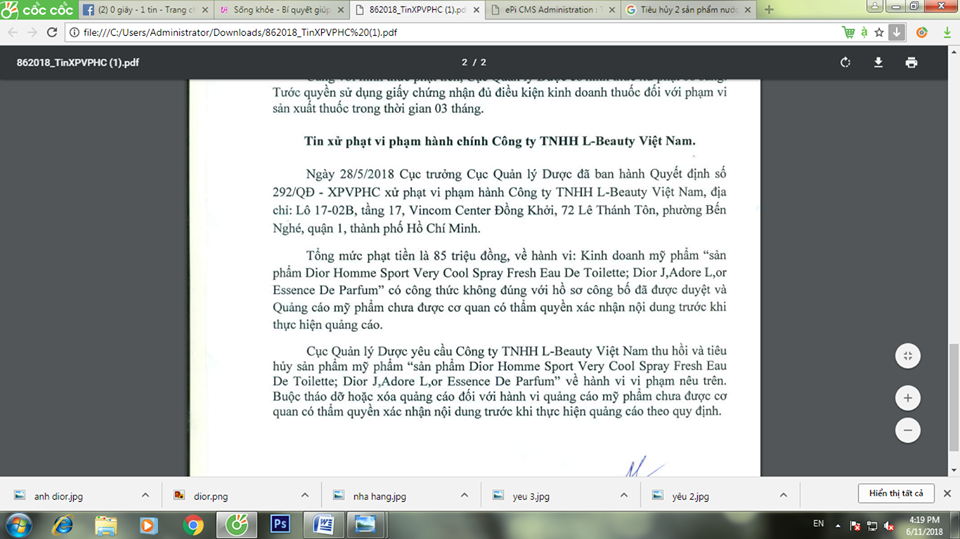Click the fit to page button
Viewport: 960px width, 539px height.
907,356
